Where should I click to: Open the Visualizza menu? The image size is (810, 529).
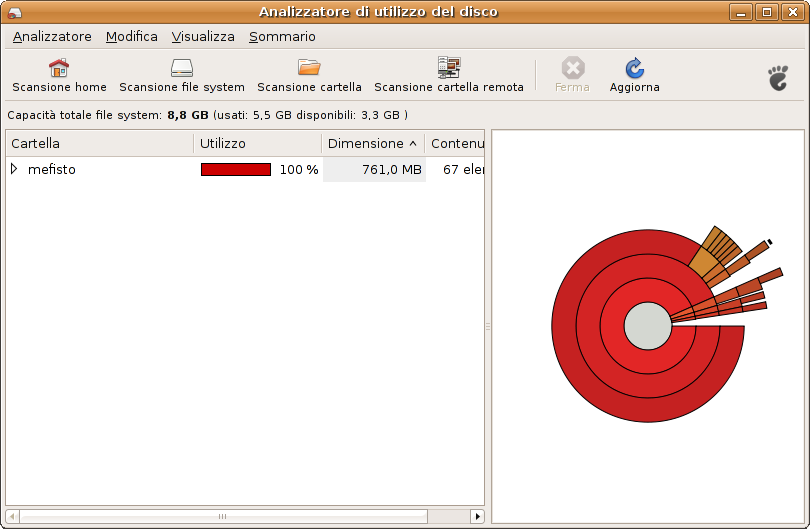[x=203, y=37]
